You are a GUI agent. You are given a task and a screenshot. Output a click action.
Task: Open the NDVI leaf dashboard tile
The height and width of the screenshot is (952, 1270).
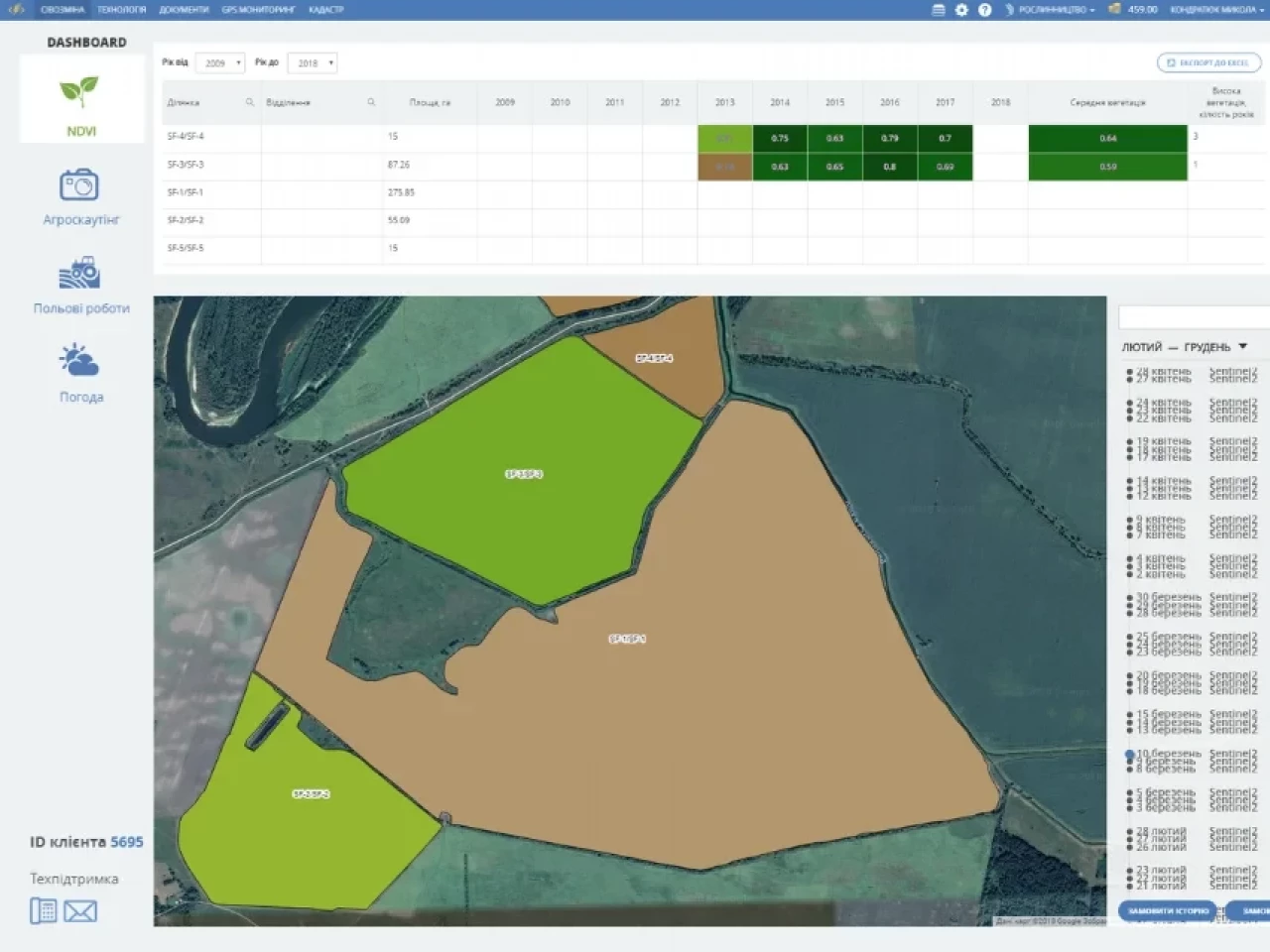[x=80, y=99]
